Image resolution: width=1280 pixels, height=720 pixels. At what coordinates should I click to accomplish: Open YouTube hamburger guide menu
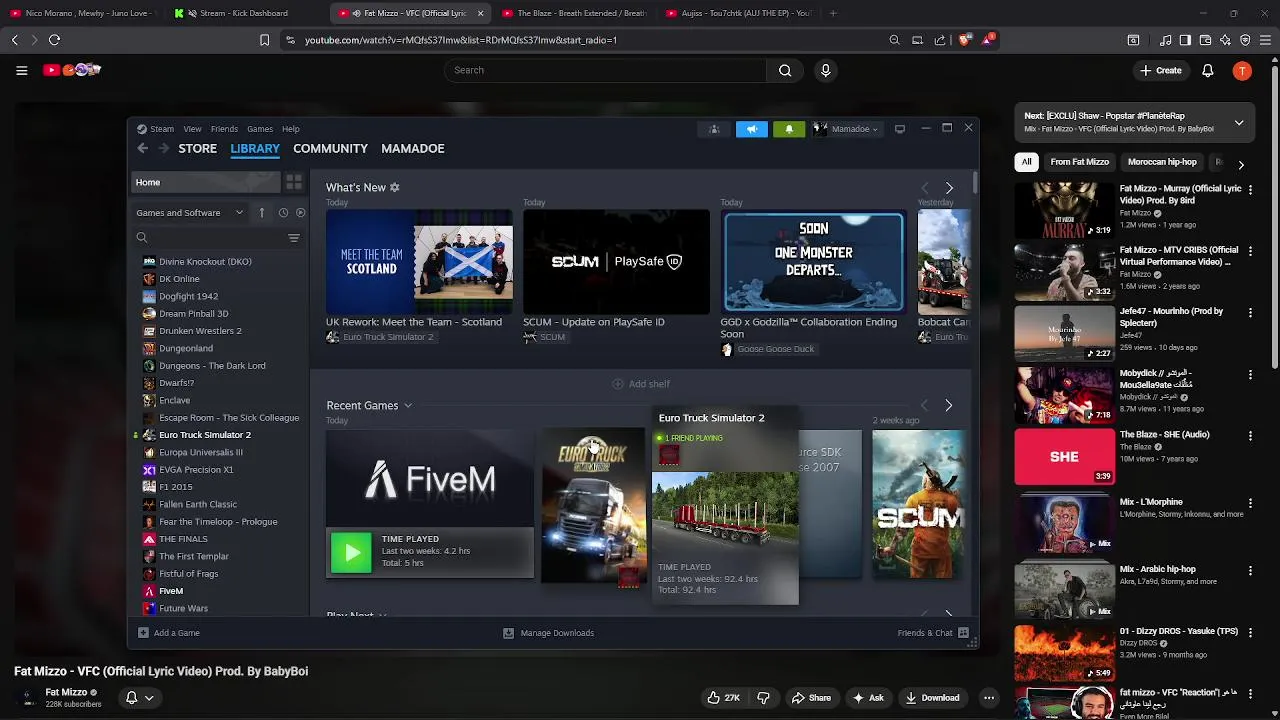(x=21, y=70)
